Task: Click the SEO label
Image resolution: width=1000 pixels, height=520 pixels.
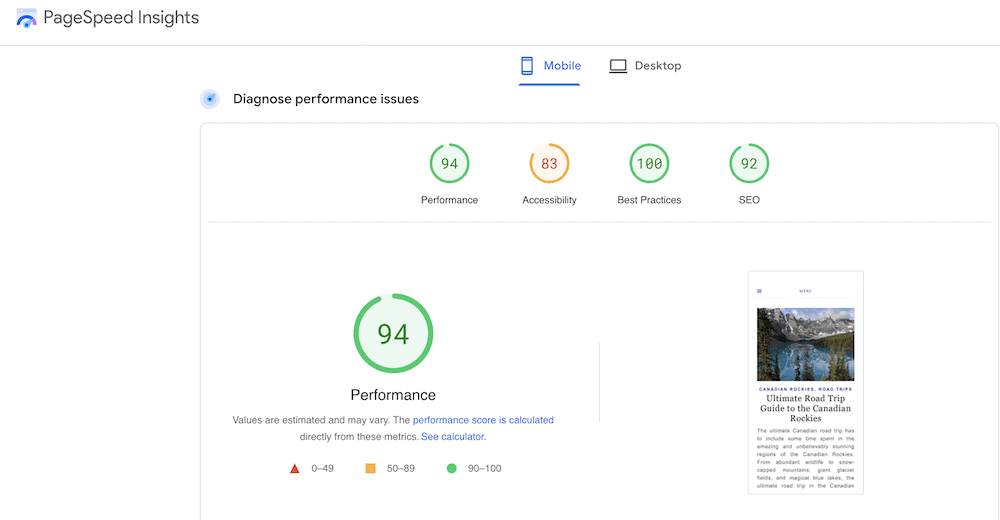Action: pyautogui.click(x=749, y=200)
